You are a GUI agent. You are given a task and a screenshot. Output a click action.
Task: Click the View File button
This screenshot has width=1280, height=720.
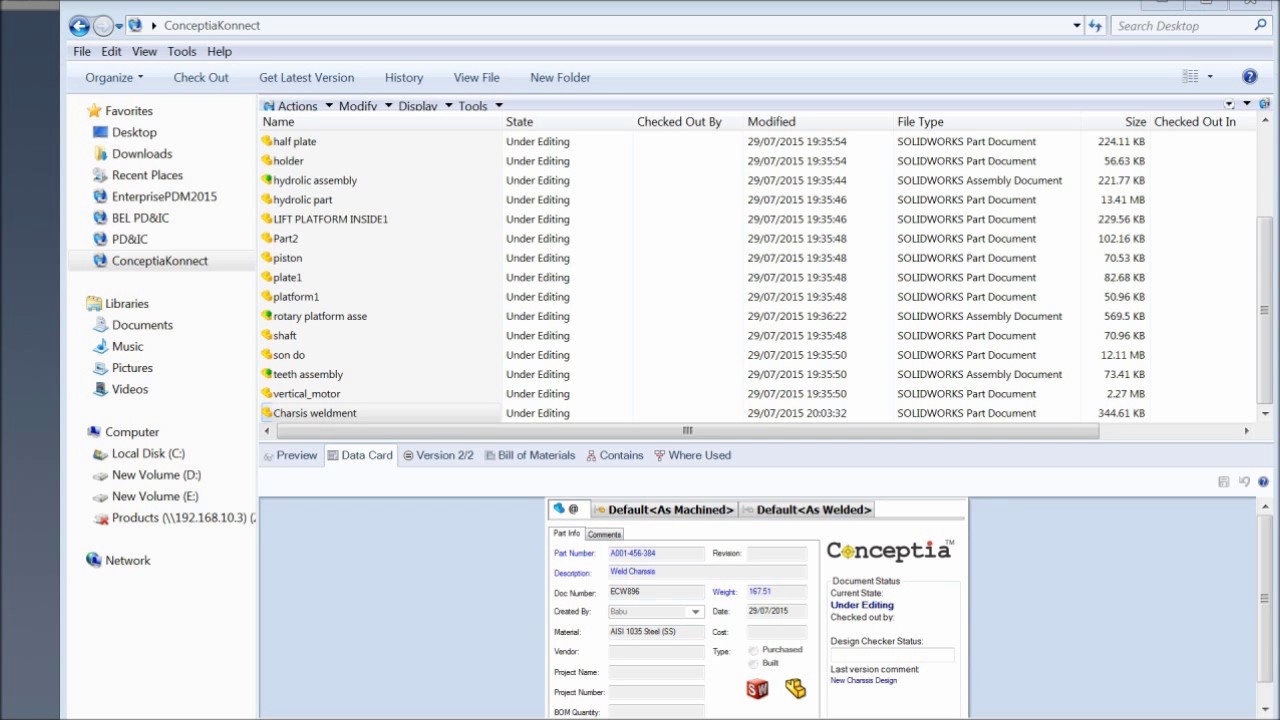476,77
